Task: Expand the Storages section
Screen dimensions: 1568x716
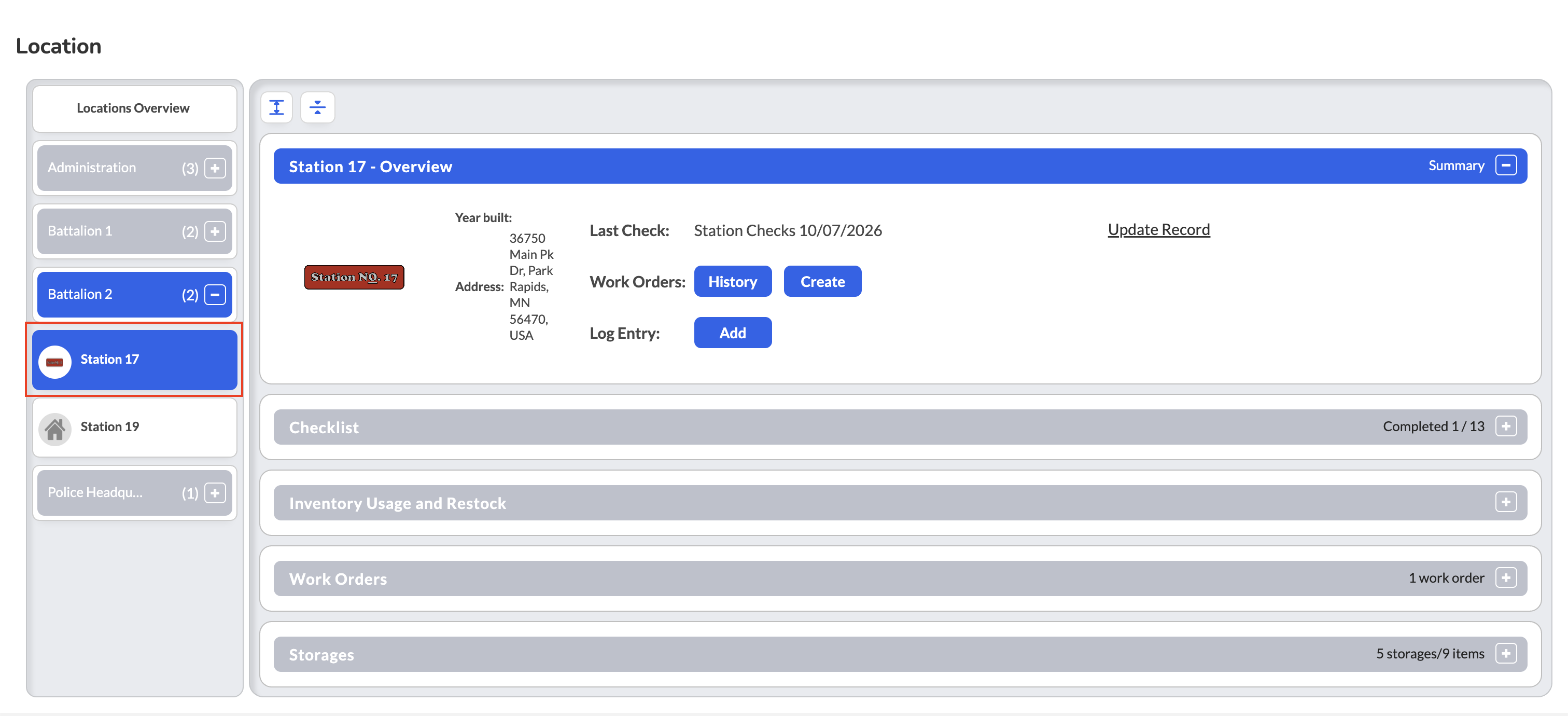Action: tap(1505, 653)
